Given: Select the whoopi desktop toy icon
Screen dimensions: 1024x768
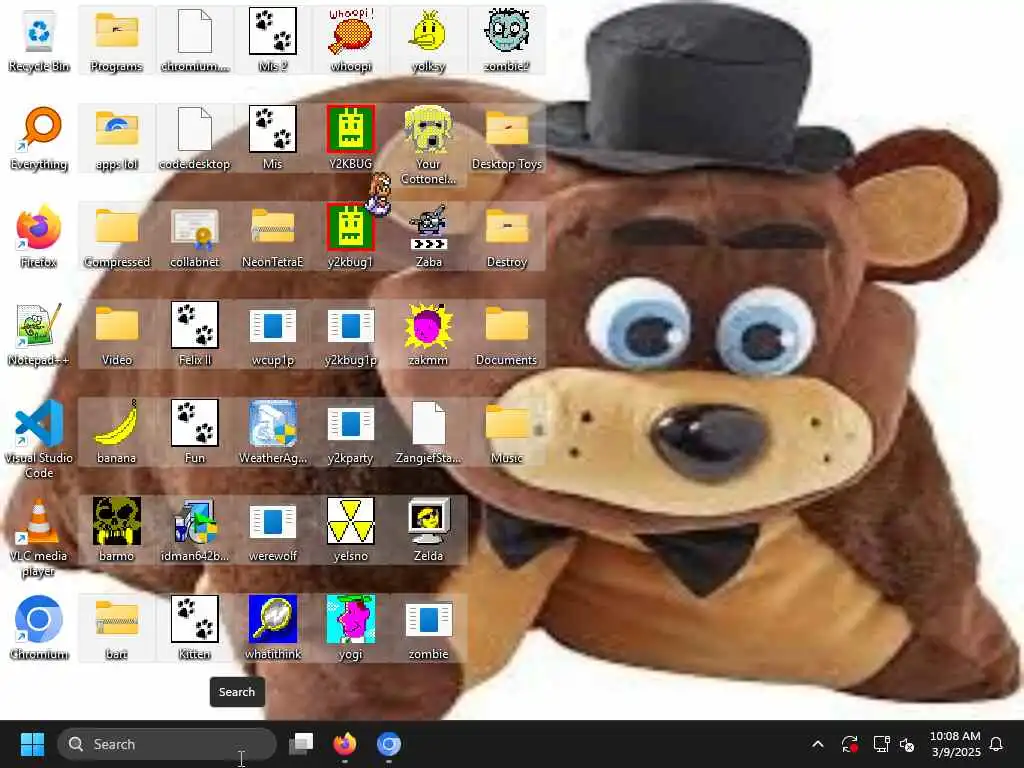Looking at the screenshot, I should (351, 39).
